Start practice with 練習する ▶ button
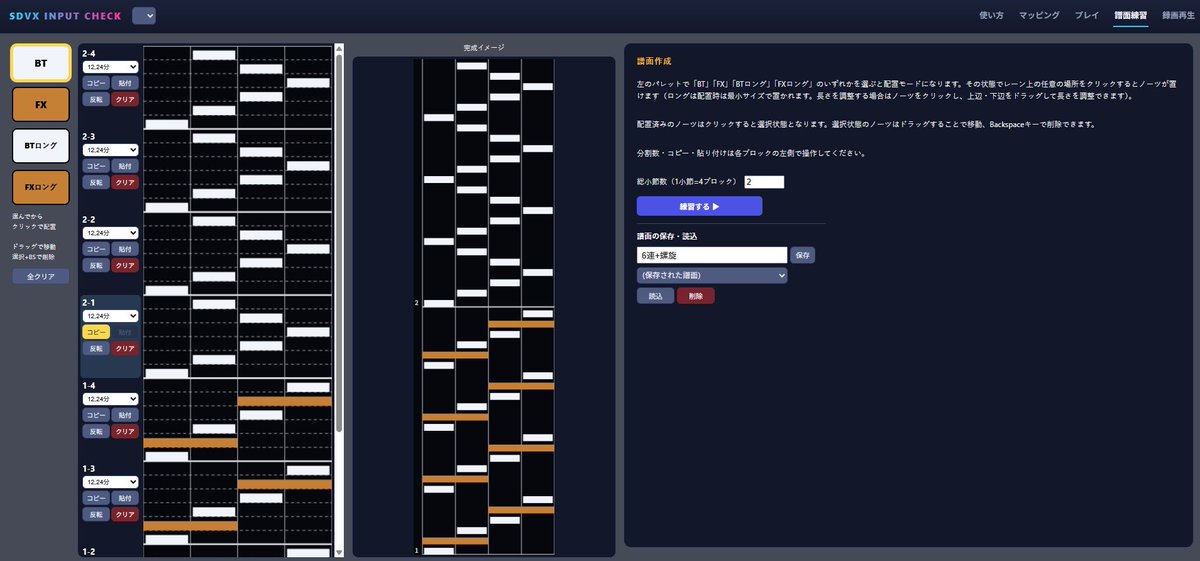The image size is (1200, 561). [699, 206]
